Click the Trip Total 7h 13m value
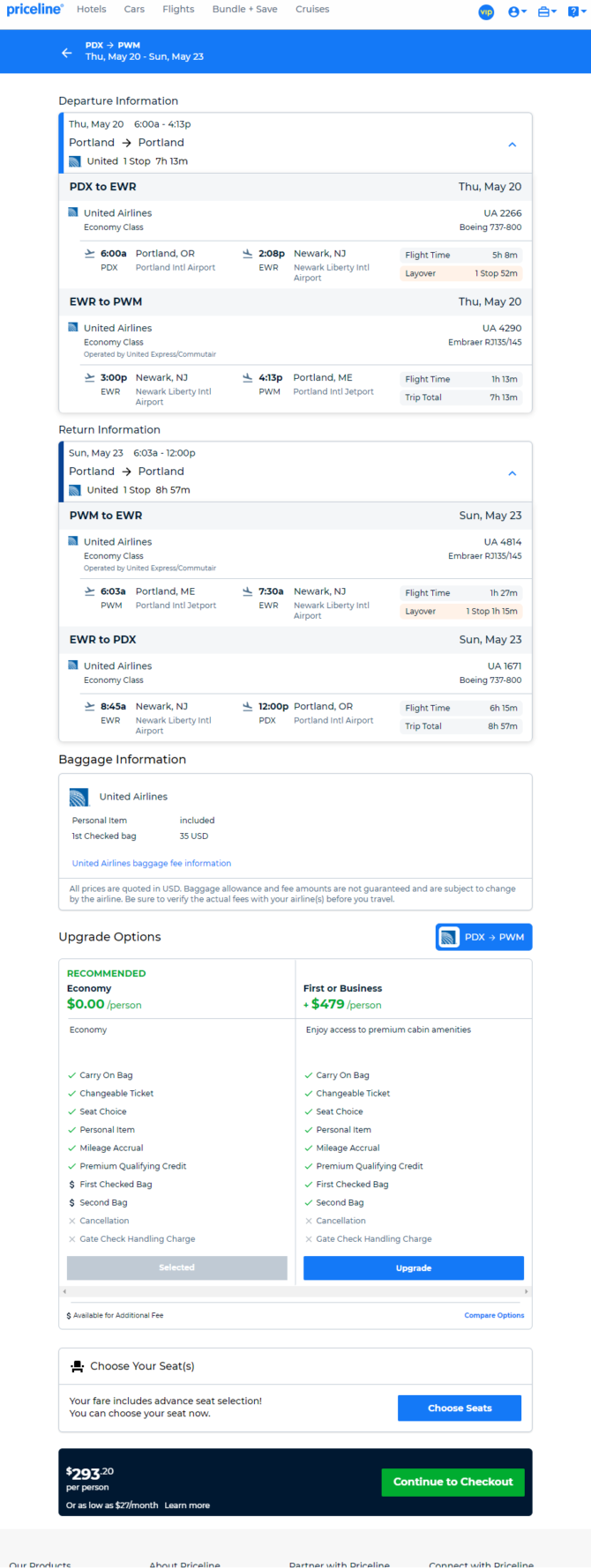Viewport: 591px width, 1568px height. click(x=504, y=398)
